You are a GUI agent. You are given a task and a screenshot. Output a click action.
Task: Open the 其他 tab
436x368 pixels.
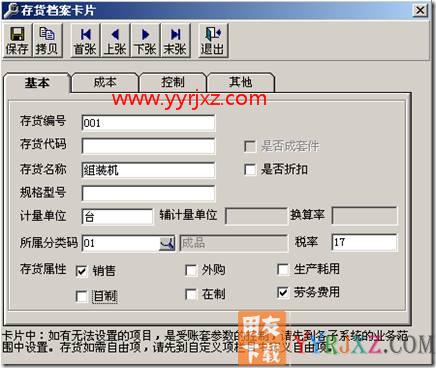(x=241, y=82)
